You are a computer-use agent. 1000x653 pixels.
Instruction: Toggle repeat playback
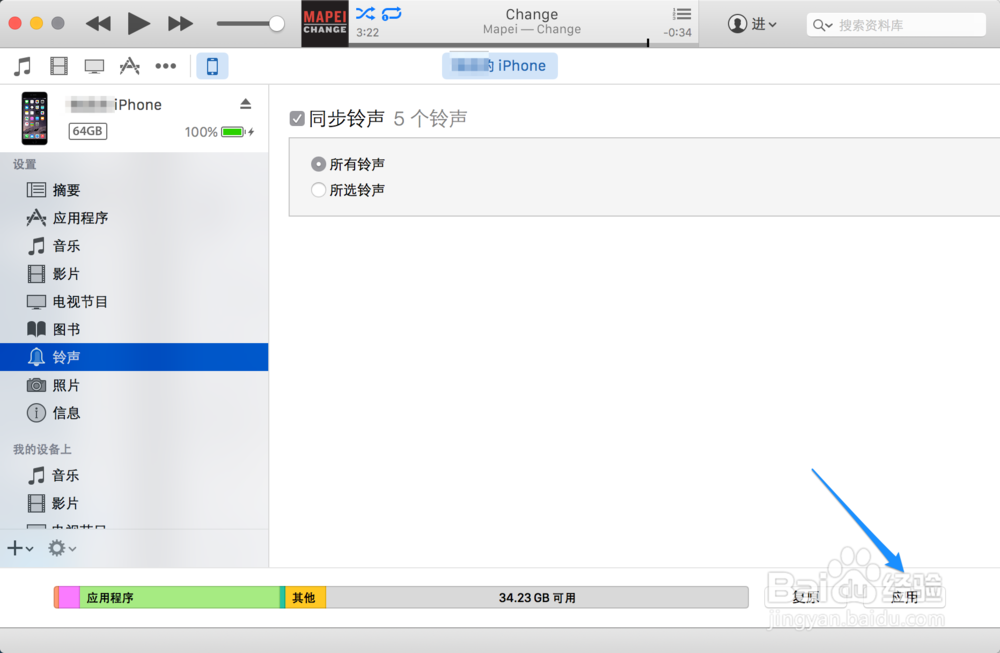[392, 13]
